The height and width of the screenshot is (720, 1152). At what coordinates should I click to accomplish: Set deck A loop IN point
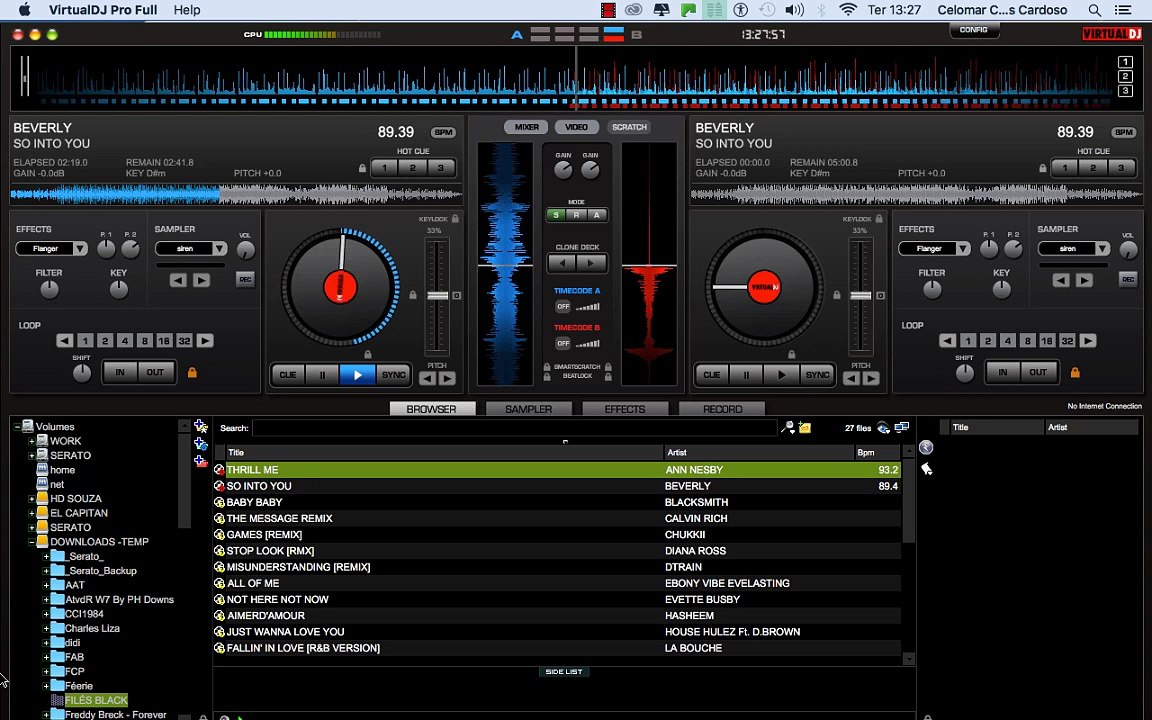[120, 372]
